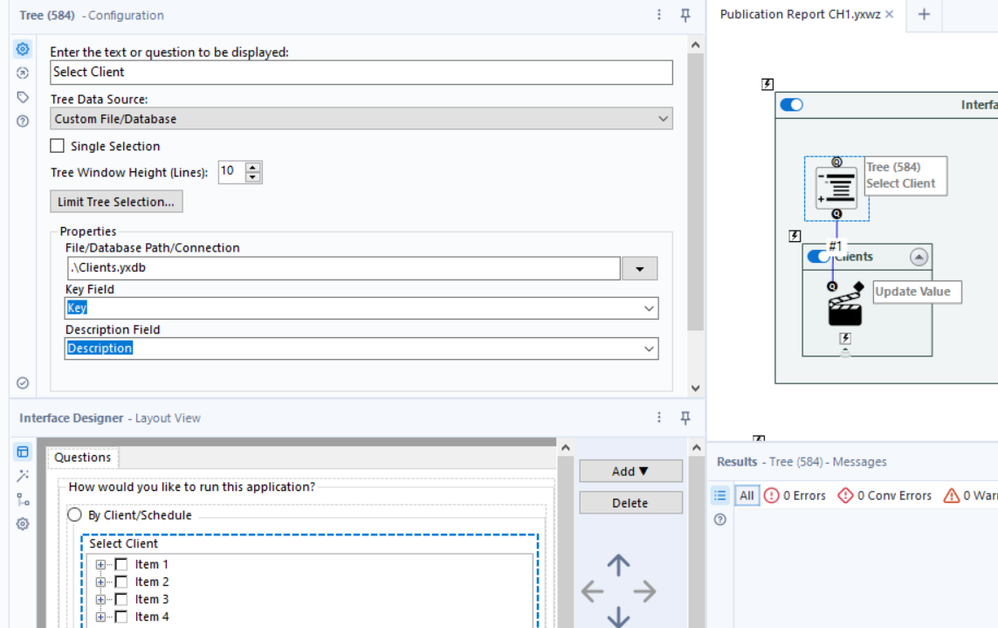Pin the Interface Designer panel

pyautogui.click(x=685, y=417)
